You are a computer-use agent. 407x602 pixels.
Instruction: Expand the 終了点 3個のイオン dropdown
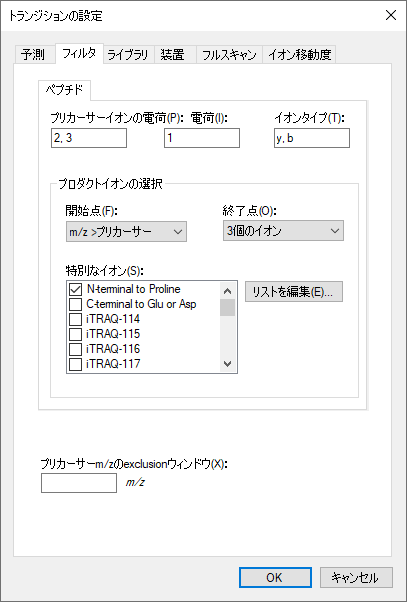pos(283,231)
